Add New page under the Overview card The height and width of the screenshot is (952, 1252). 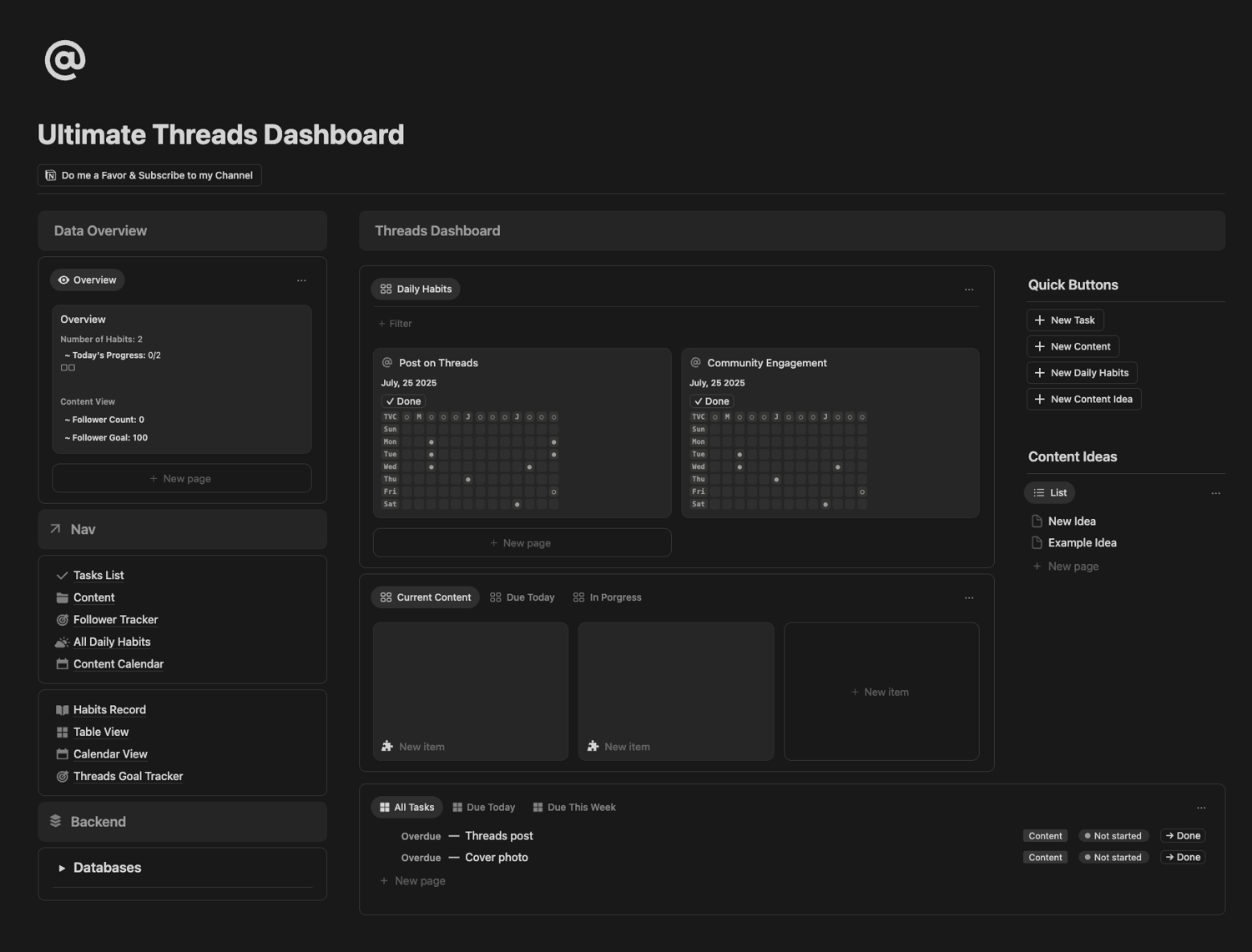click(182, 479)
